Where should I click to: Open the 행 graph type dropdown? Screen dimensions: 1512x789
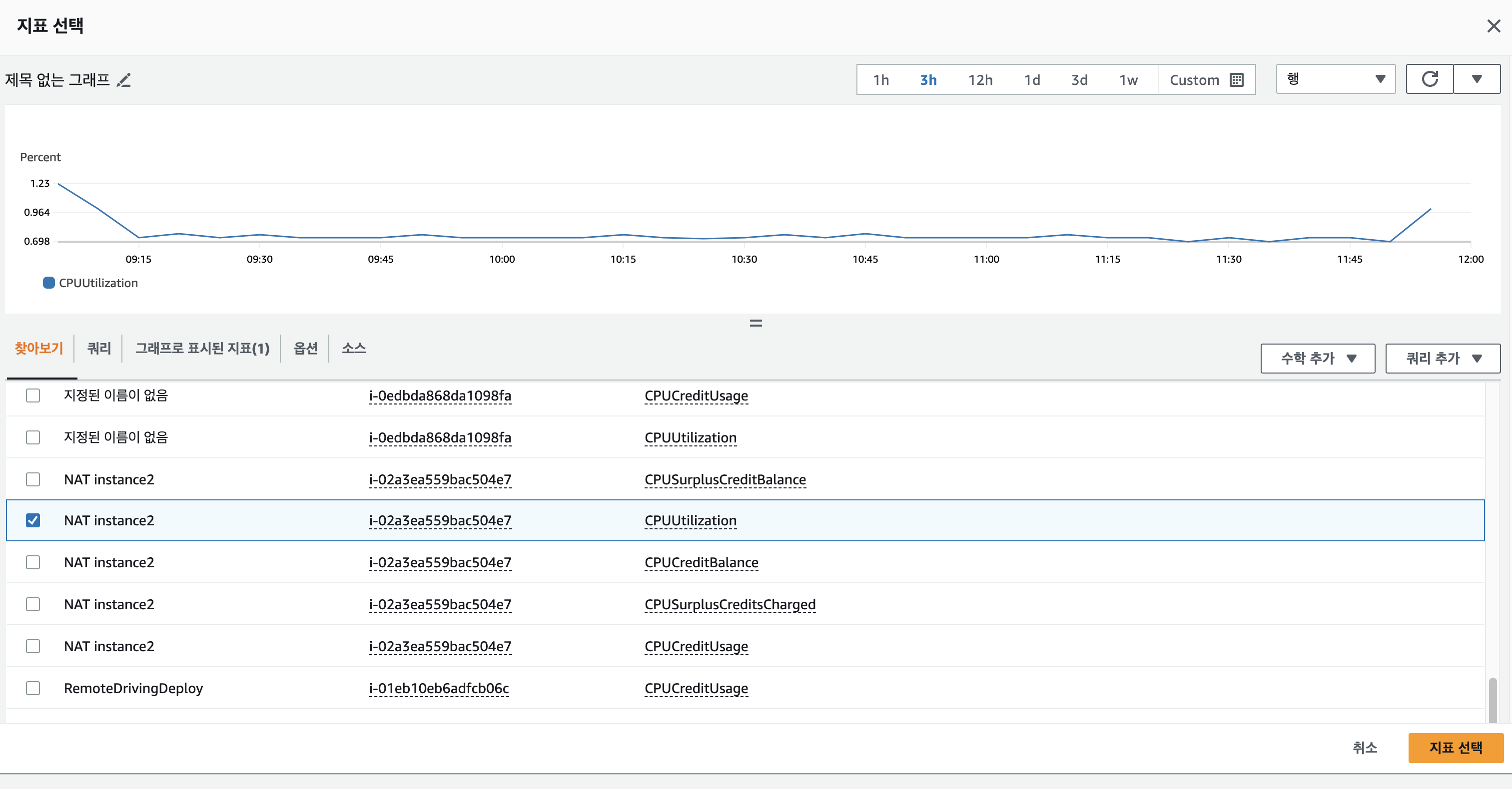pyautogui.click(x=1335, y=79)
